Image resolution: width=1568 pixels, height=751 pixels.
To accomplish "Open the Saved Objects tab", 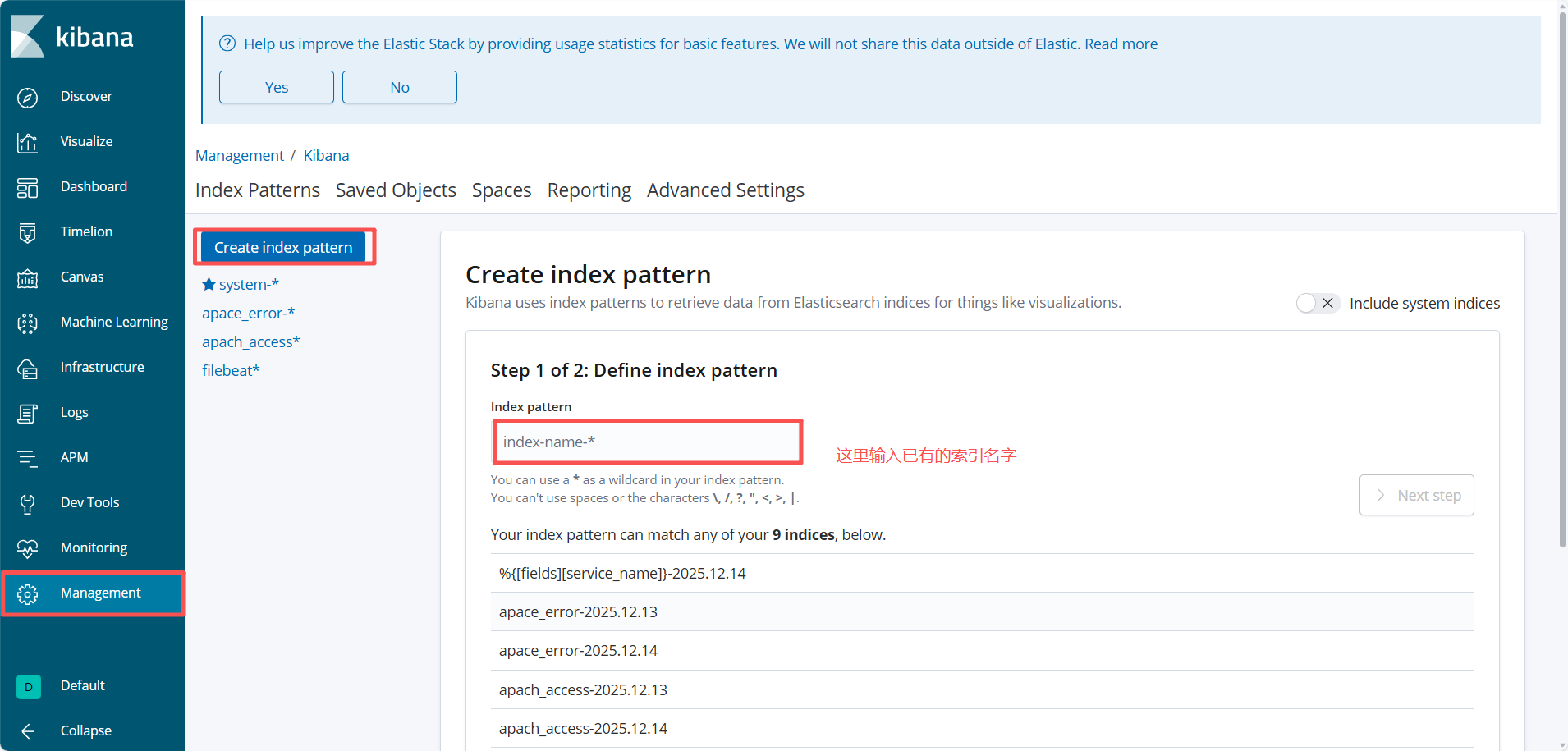I will point(396,190).
